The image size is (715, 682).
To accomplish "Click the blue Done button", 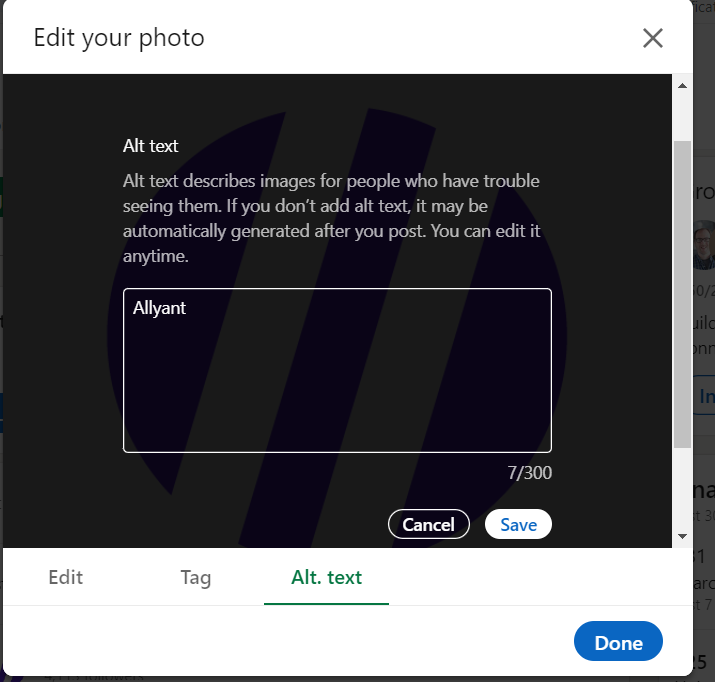I will pos(618,642).
